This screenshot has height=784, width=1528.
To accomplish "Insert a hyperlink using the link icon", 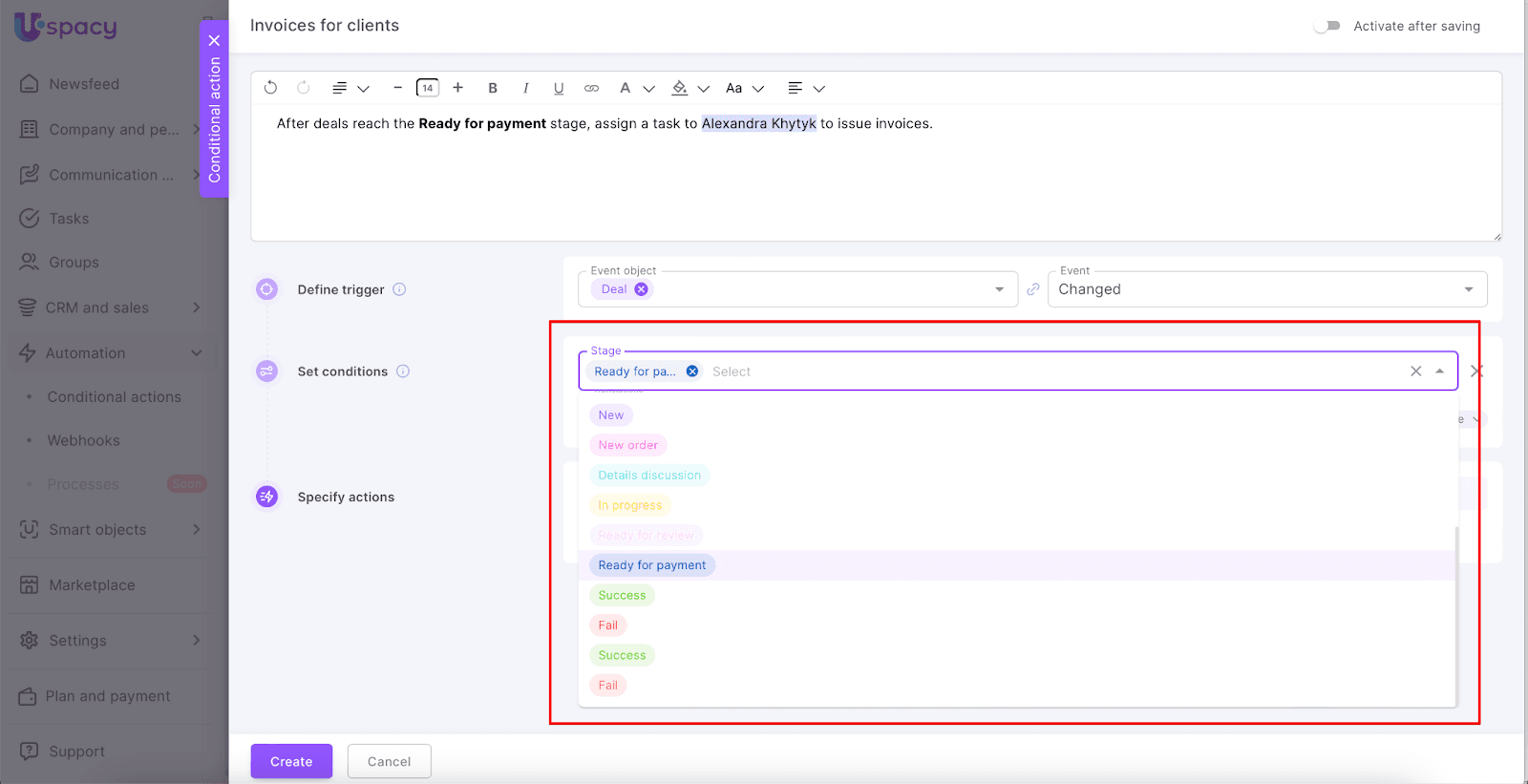I will 591,88.
